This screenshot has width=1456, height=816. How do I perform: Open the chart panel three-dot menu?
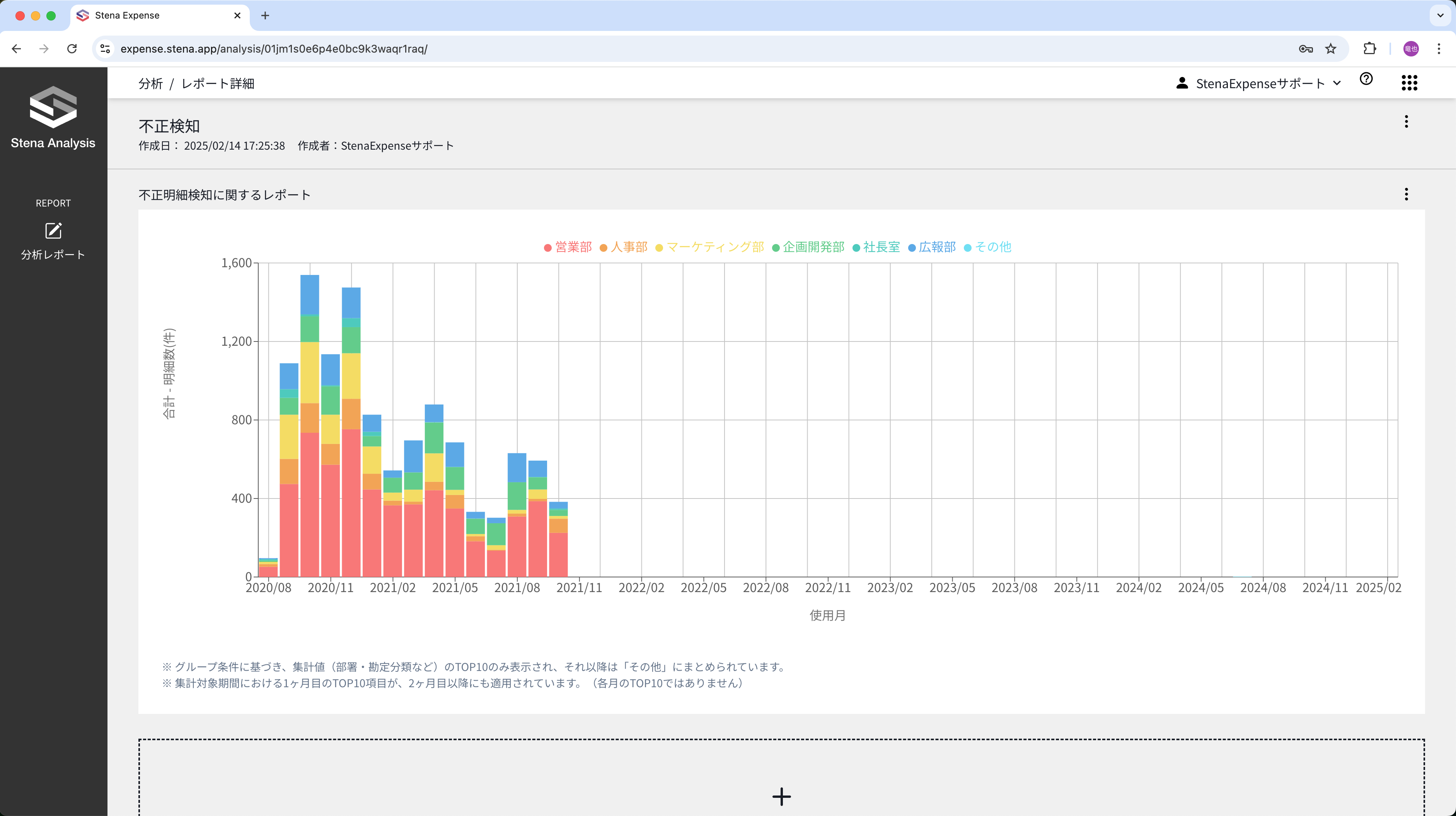pyautogui.click(x=1406, y=195)
